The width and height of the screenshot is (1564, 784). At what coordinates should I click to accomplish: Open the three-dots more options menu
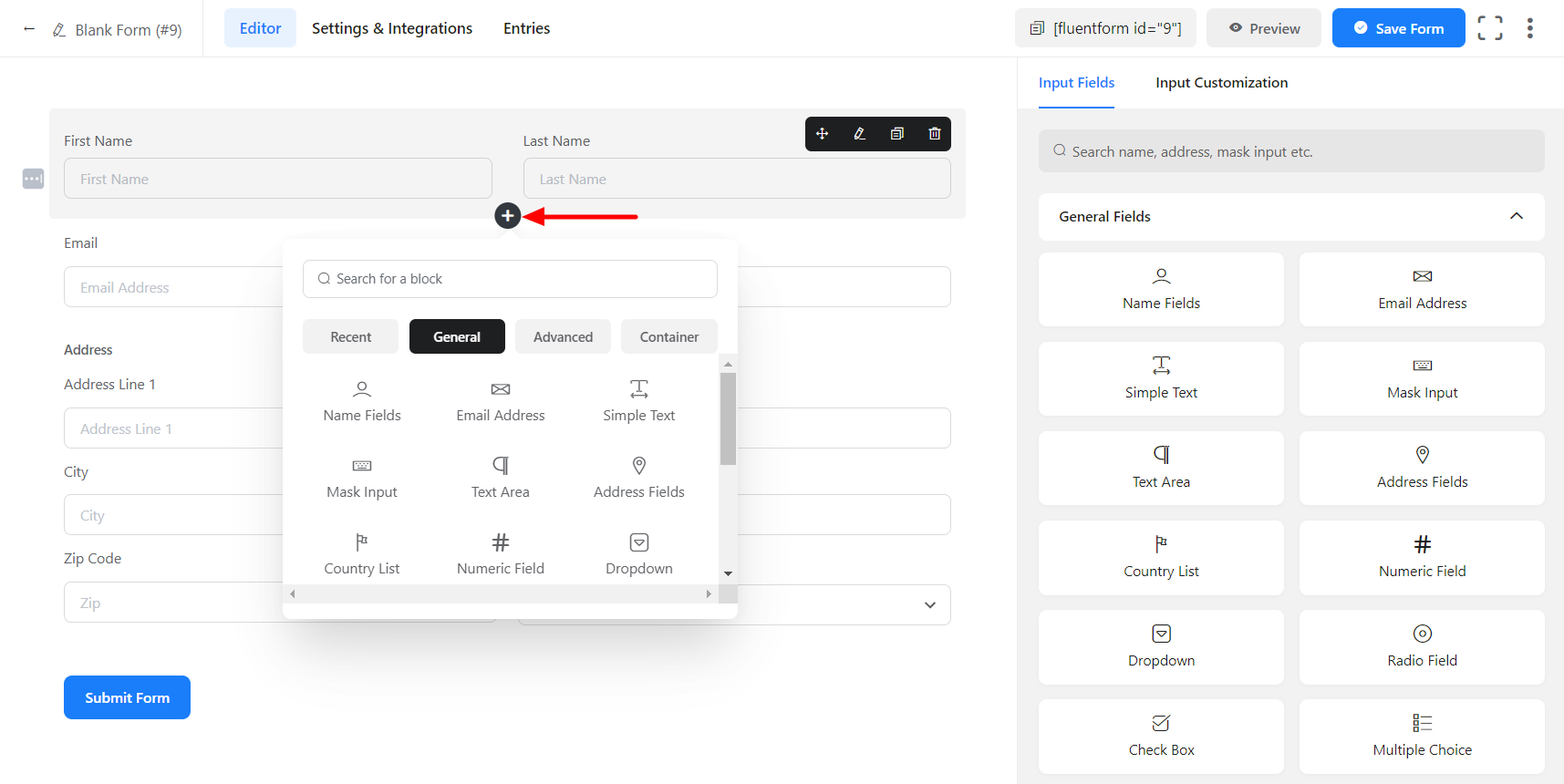[x=1529, y=28]
